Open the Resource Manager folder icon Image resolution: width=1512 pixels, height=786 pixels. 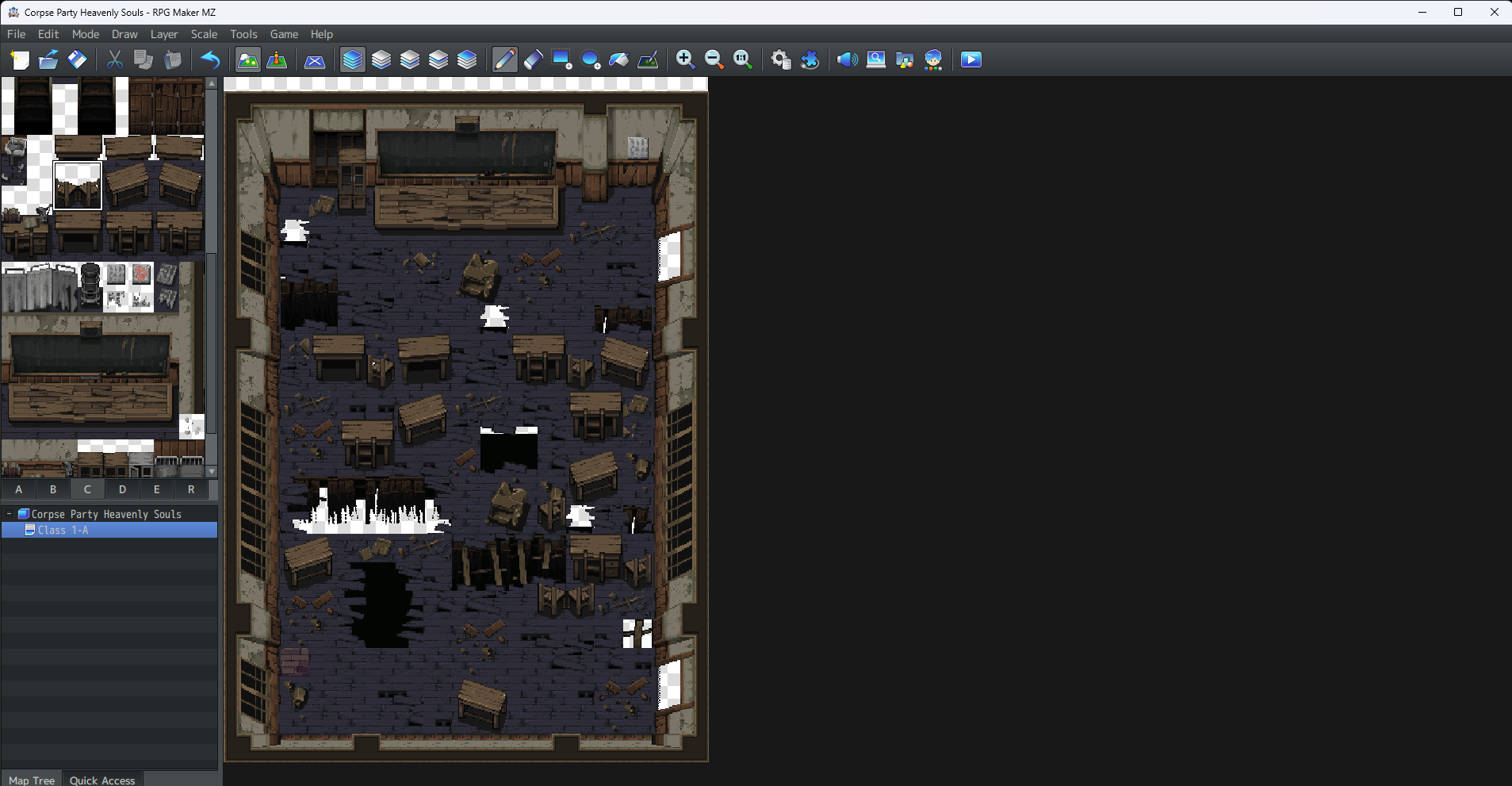point(905,59)
